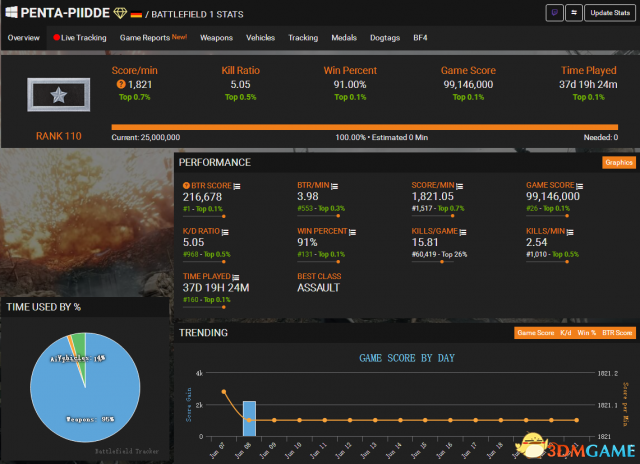Click the '#1 - Top 0.1%' BTR rank text
This screenshot has height=464, width=640.
(x=203, y=209)
